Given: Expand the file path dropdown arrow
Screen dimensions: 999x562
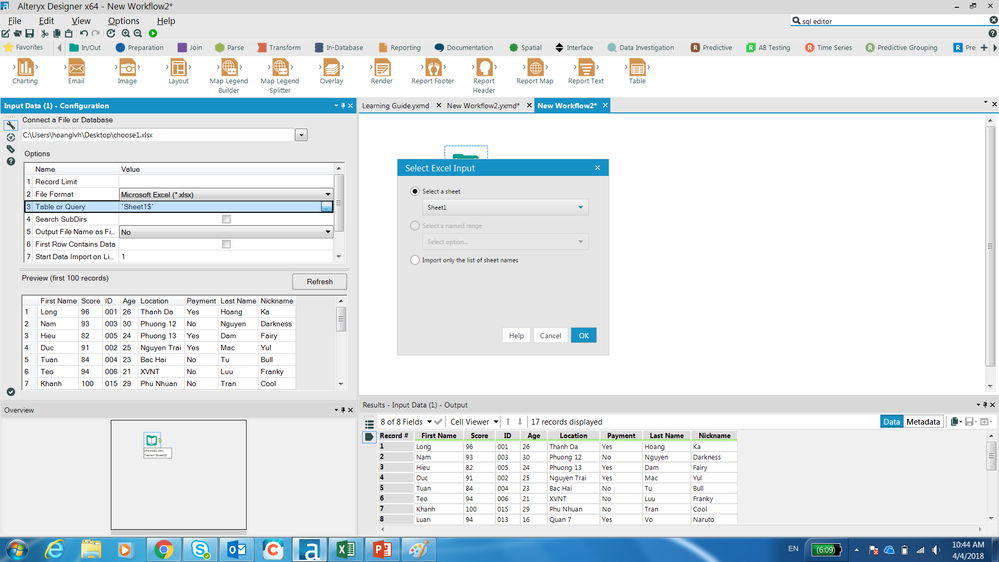Looking at the screenshot, I should 301,135.
